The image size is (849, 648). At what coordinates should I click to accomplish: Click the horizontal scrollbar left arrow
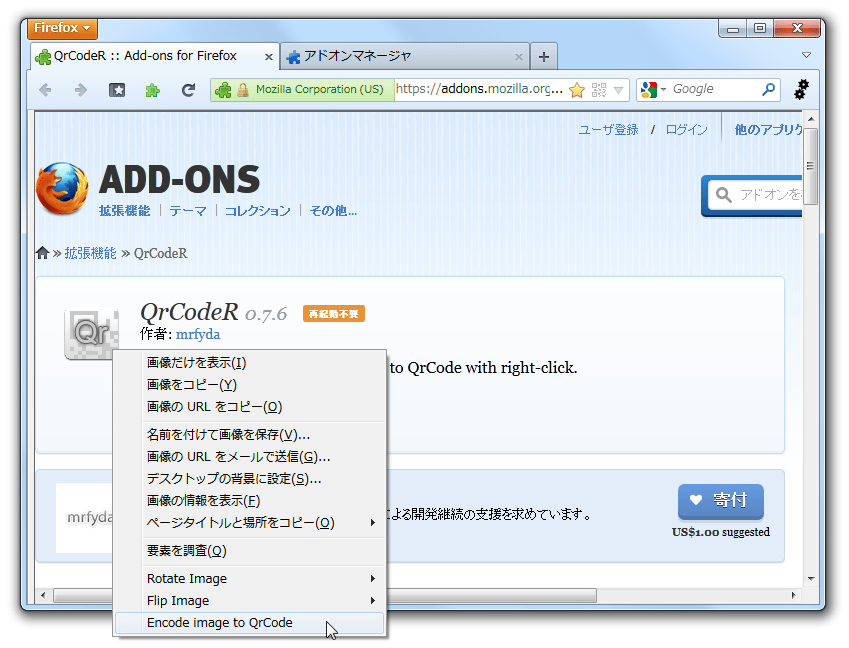coord(43,595)
